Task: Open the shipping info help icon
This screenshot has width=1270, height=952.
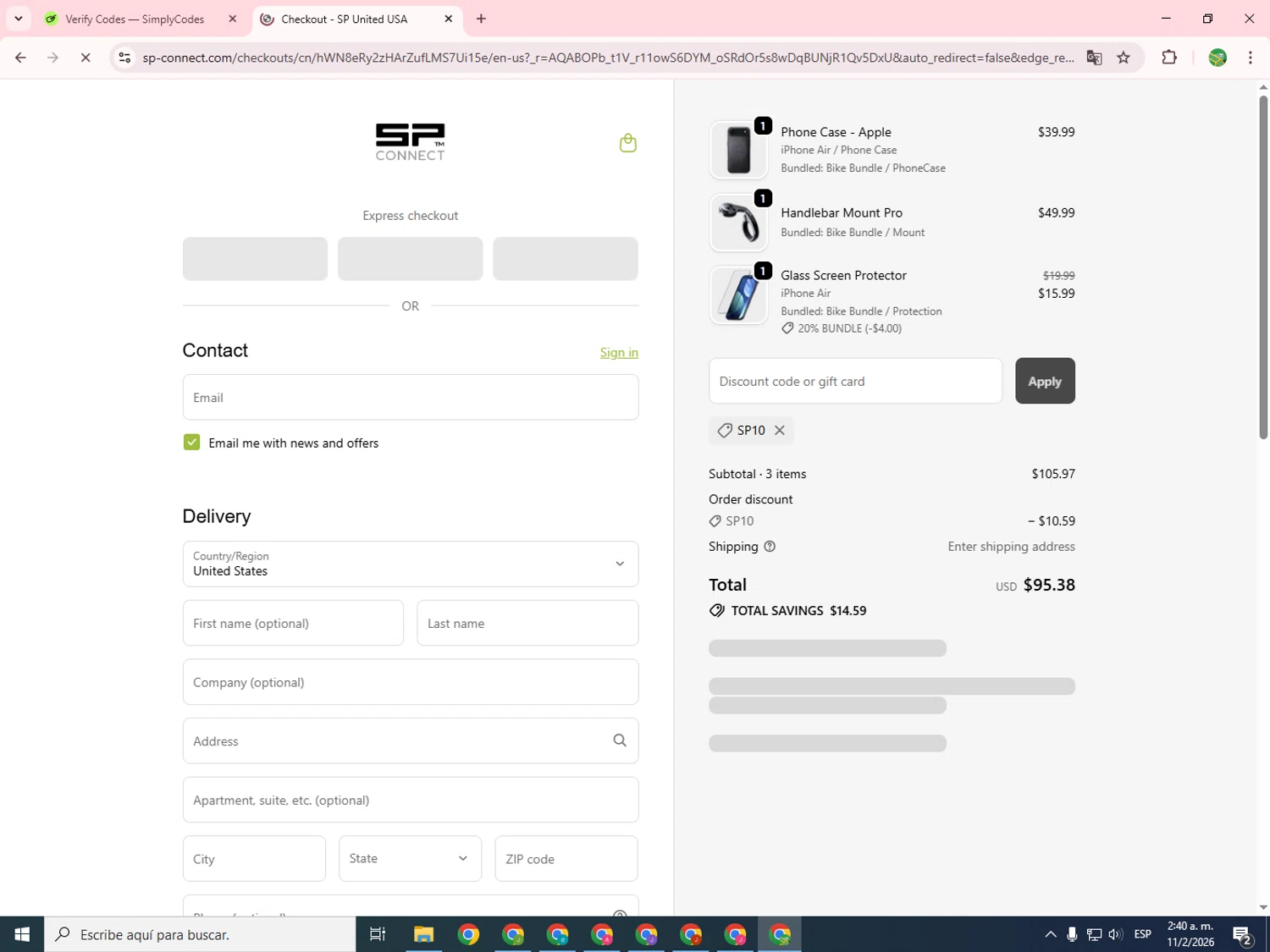Action: tap(770, 547)
